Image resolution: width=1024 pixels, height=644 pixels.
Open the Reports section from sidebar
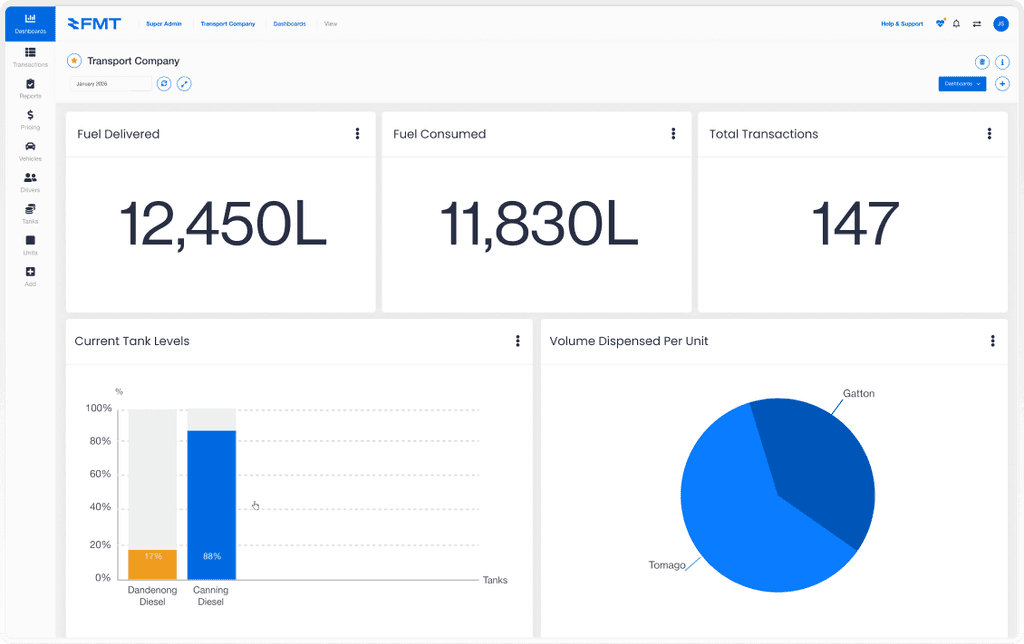click(30, 88)
